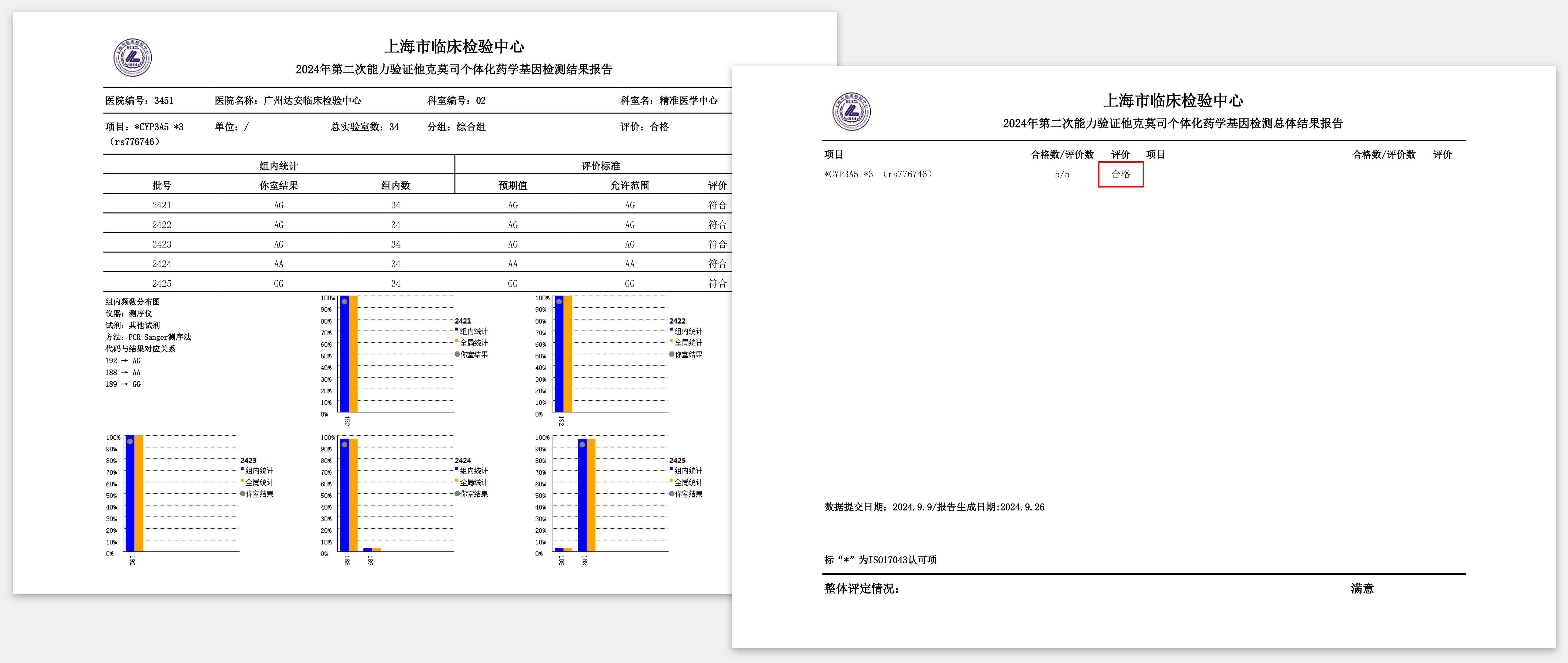Screen dimensions: 1568x663
Task: Click the SCCL logo on the right report
Action: [x=852, y=112]
